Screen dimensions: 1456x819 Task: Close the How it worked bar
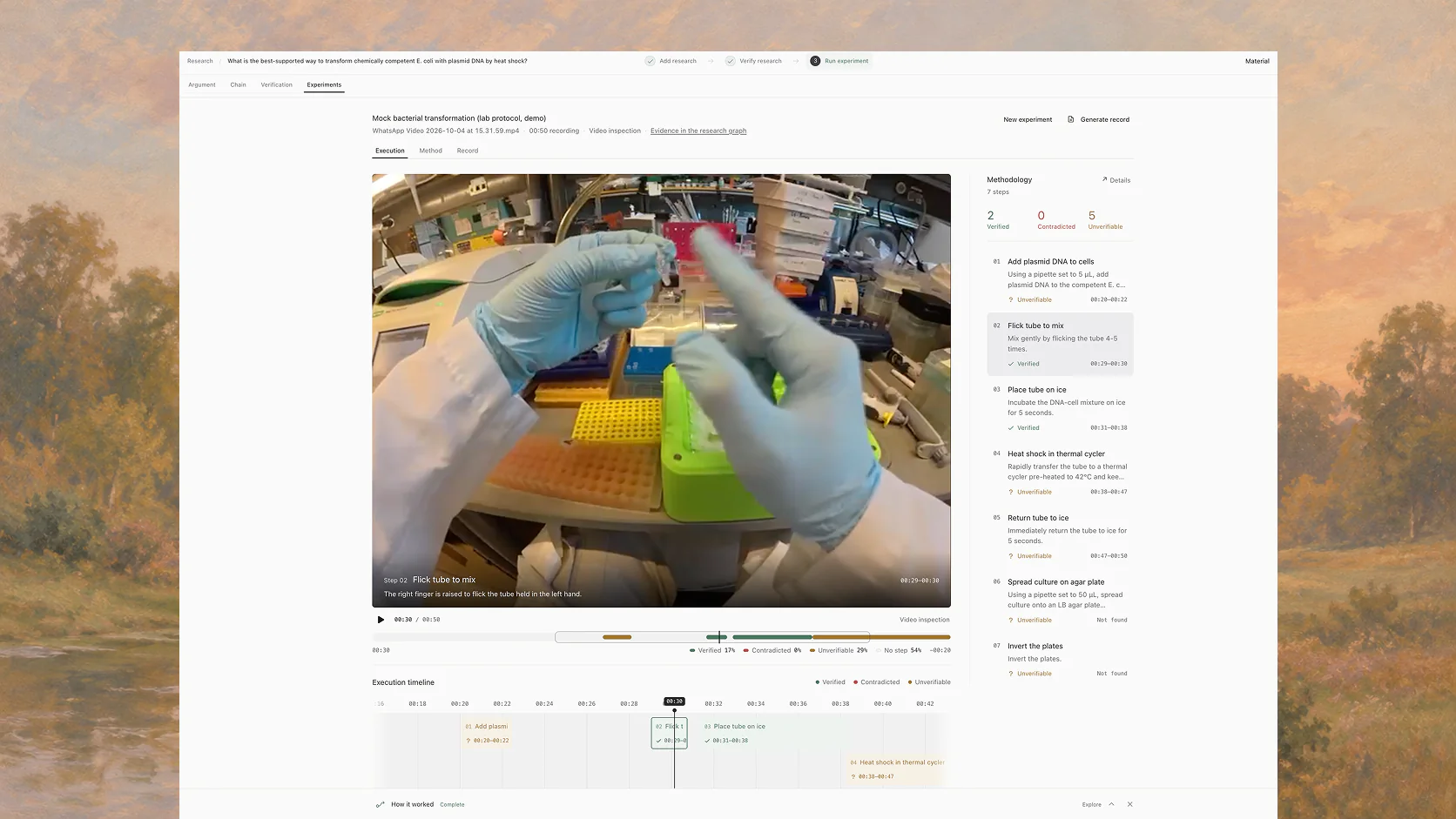(1129, 804)
